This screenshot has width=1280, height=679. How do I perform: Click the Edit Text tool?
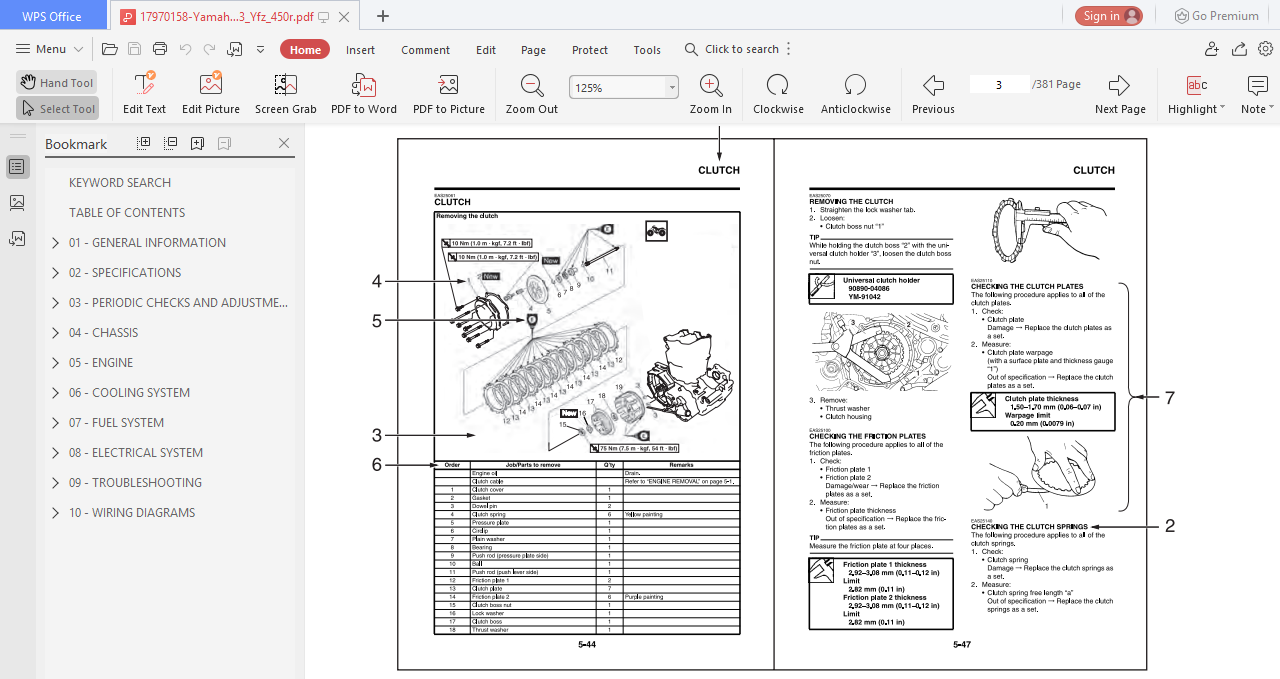pyautogui.click(x=144, y=95)
